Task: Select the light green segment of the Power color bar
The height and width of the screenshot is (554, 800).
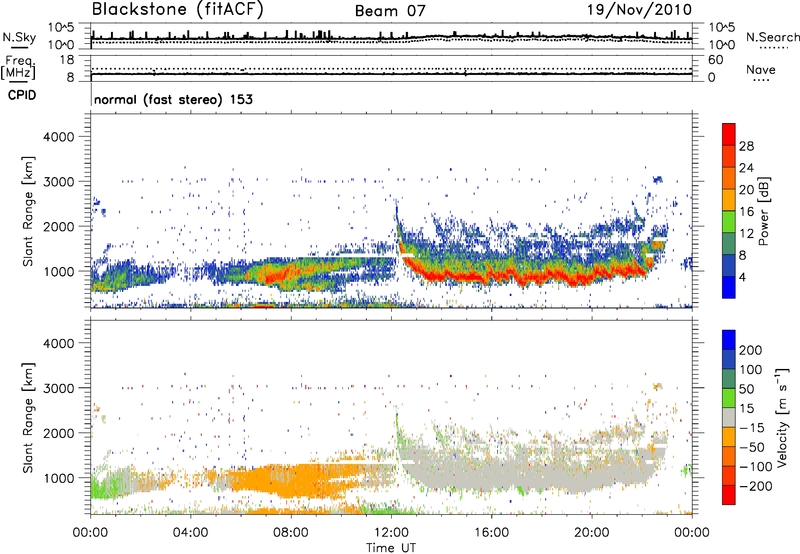Action: coord(729,221)
